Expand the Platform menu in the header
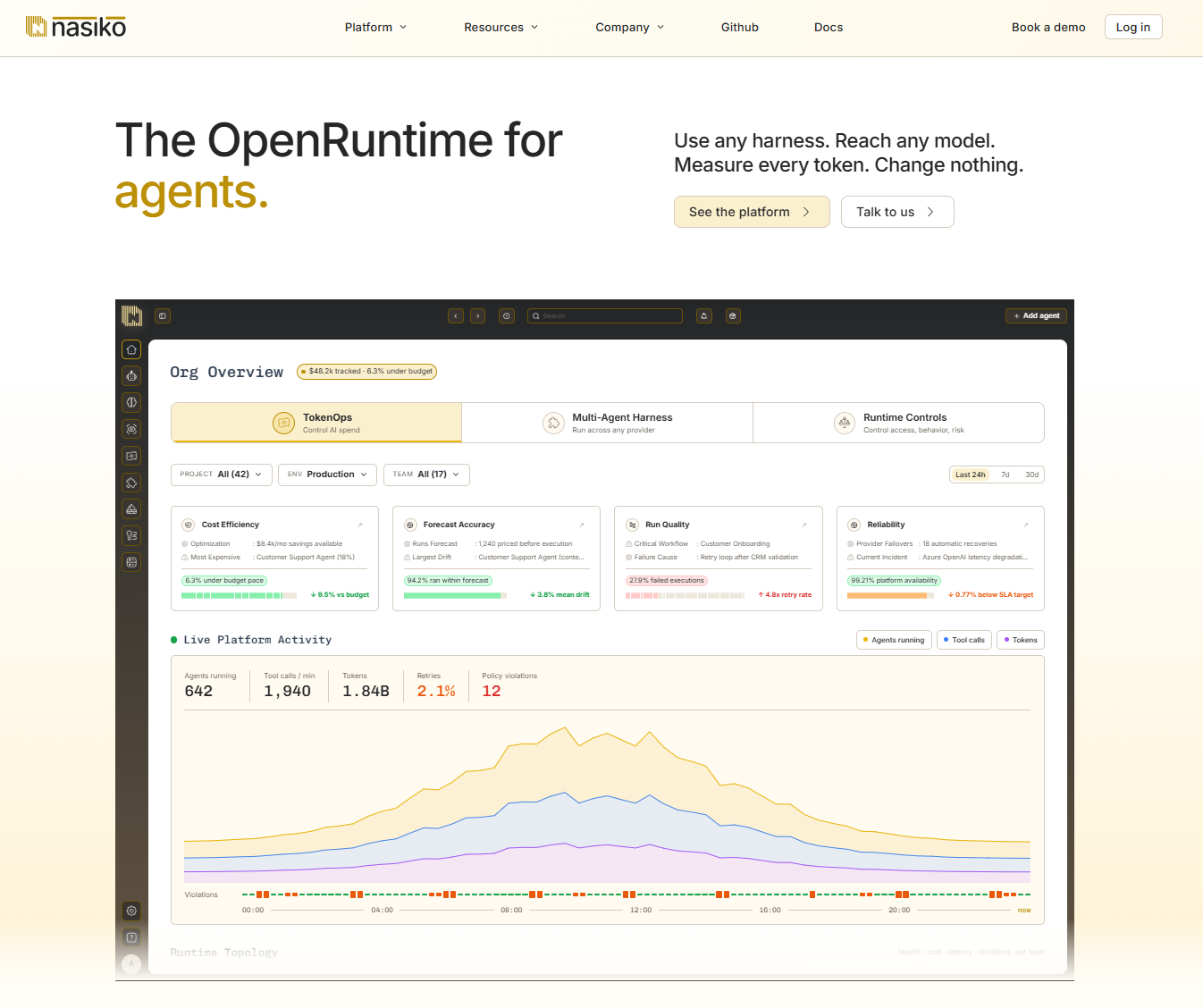 [376, 28]
